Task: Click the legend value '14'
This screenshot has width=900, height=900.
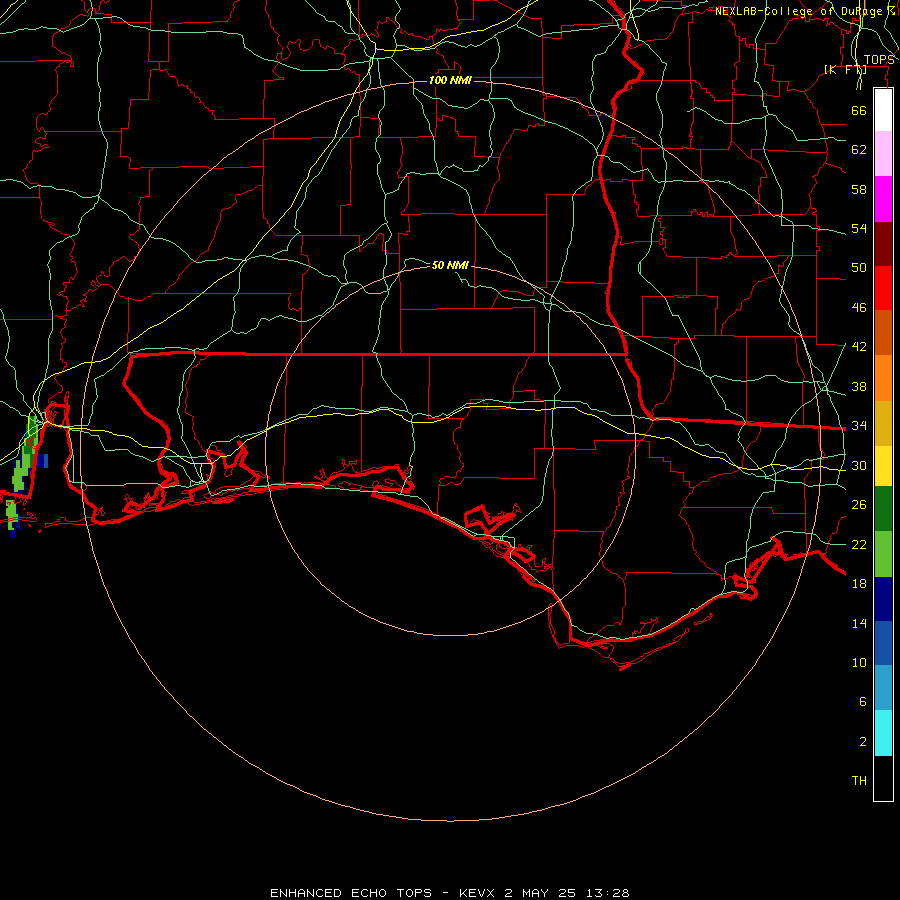Action: tap(859, 623)
